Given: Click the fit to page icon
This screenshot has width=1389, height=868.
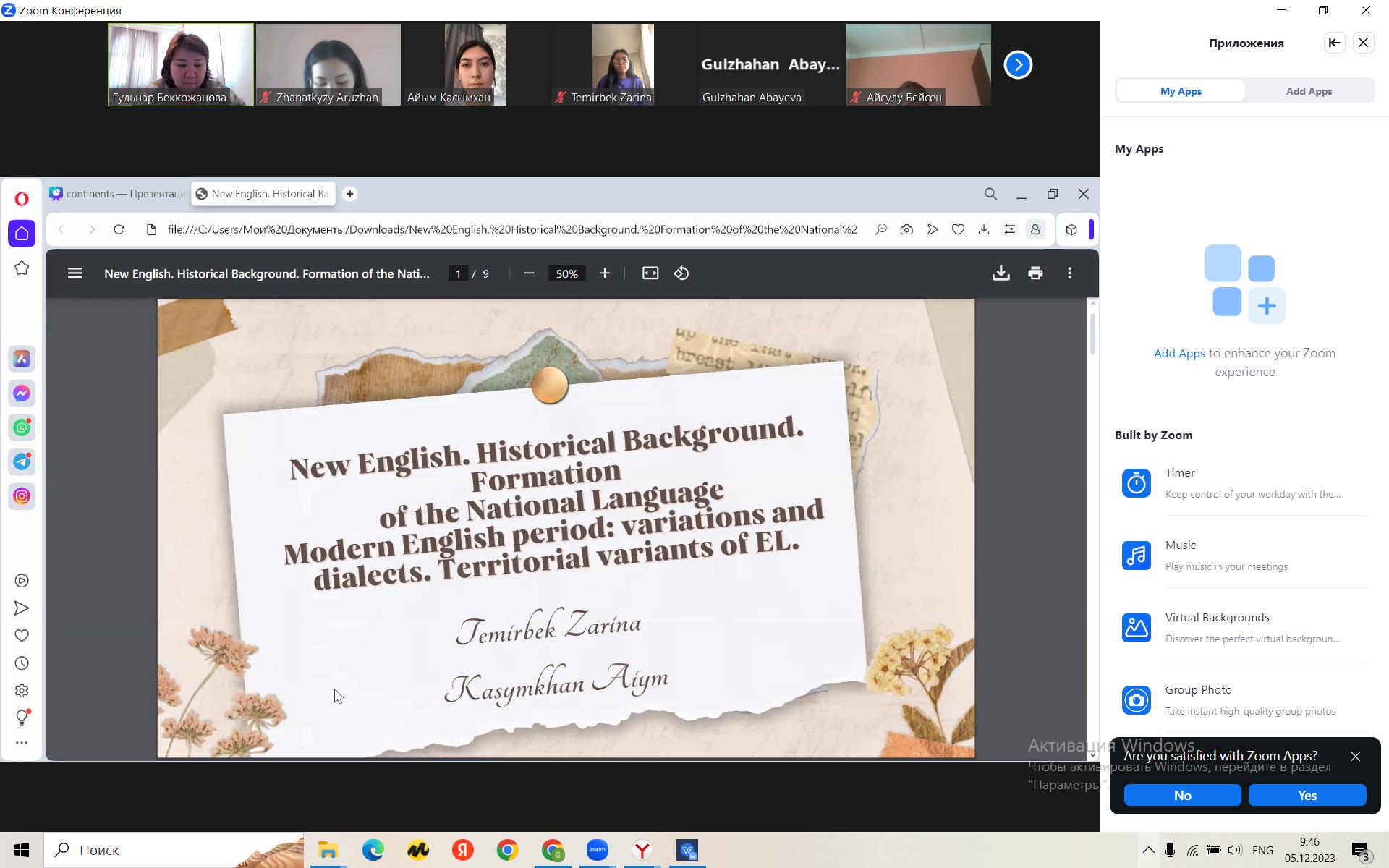Looking at the screenshot, I should coord(650,273).
